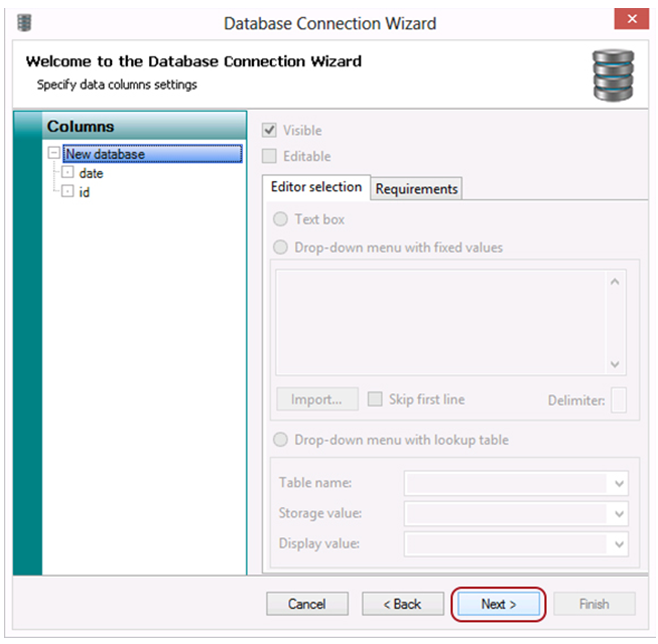This screenshot has width=658, height=644.
Task: Select the Text box radio option
Action: point(280,219)
